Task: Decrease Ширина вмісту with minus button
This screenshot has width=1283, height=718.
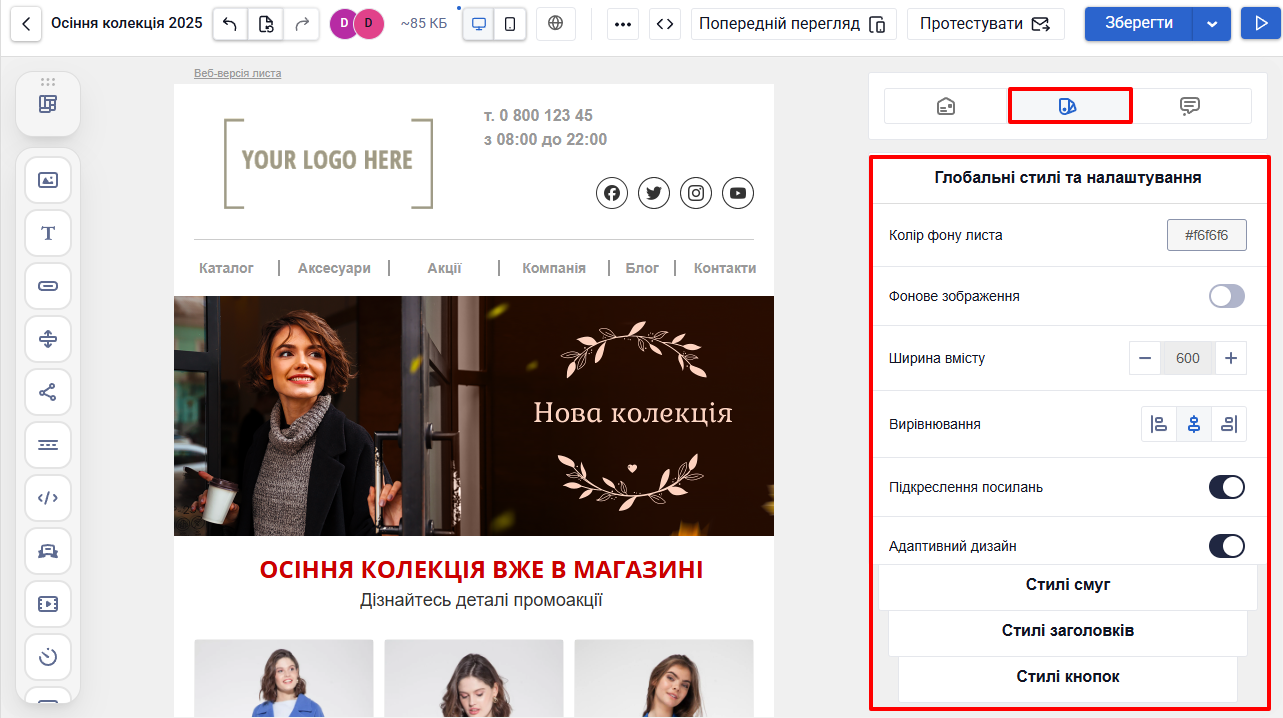Action: pyautogui.click(x=1145, y=358)
